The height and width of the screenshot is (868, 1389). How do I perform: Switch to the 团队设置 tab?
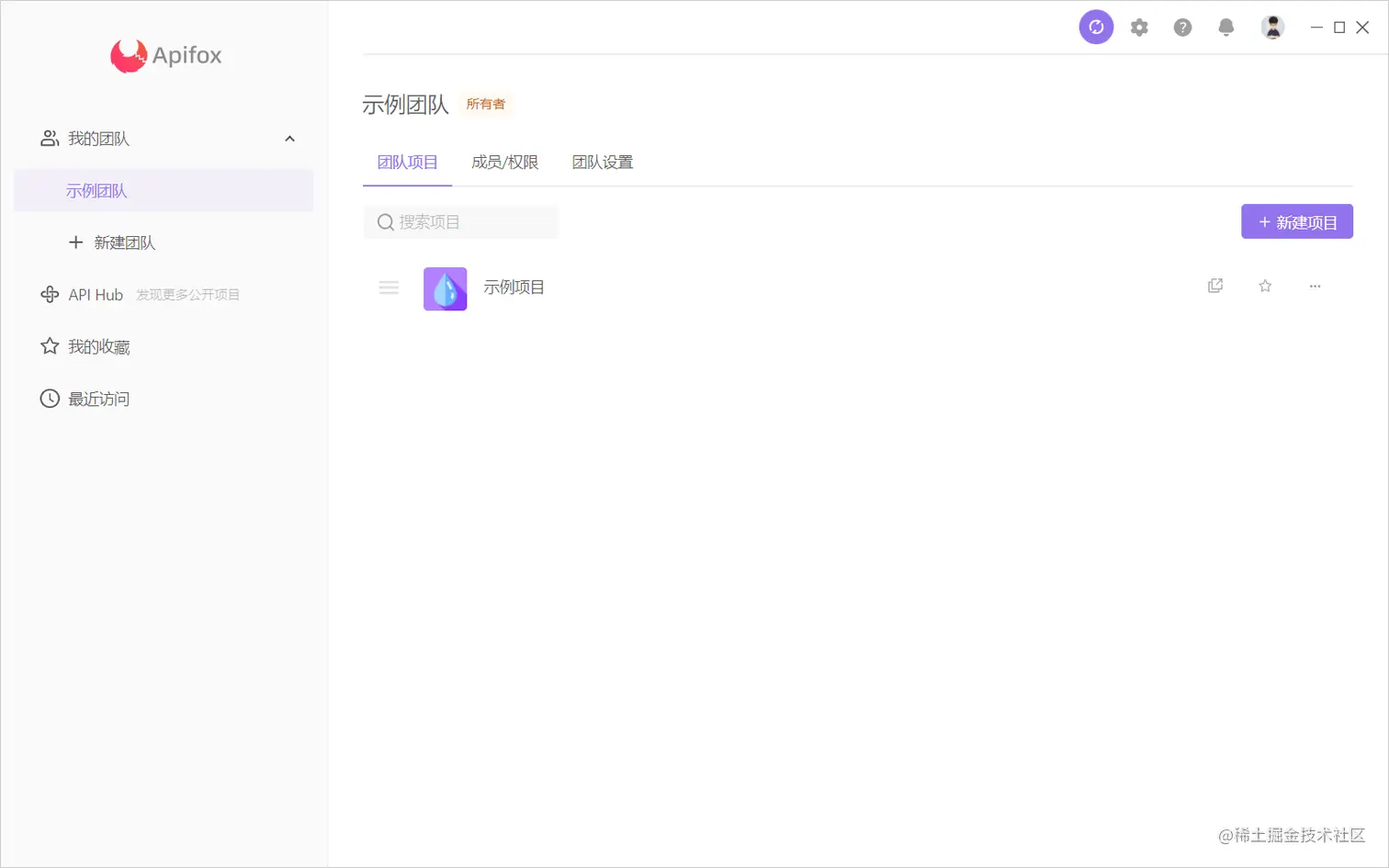(x=602, y=162)
